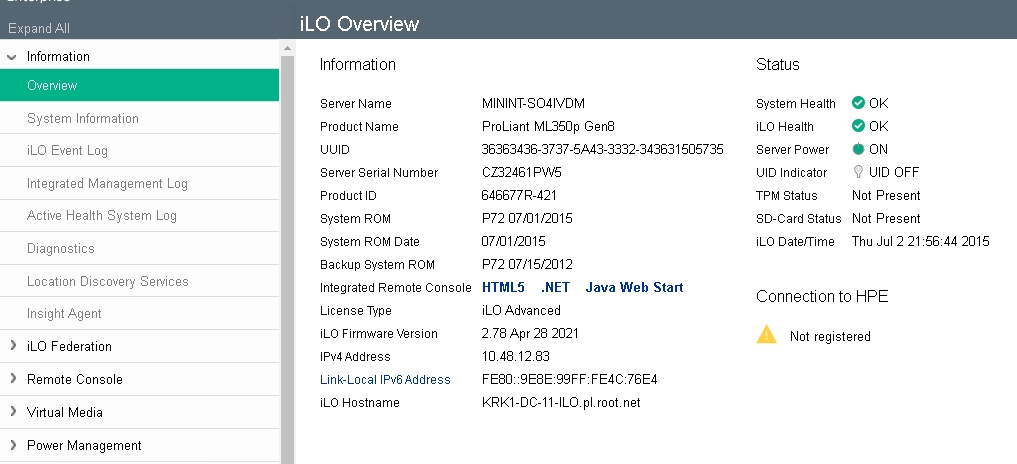Open the Active Health System Log
1017x464 pixels.
click(139, 215)
